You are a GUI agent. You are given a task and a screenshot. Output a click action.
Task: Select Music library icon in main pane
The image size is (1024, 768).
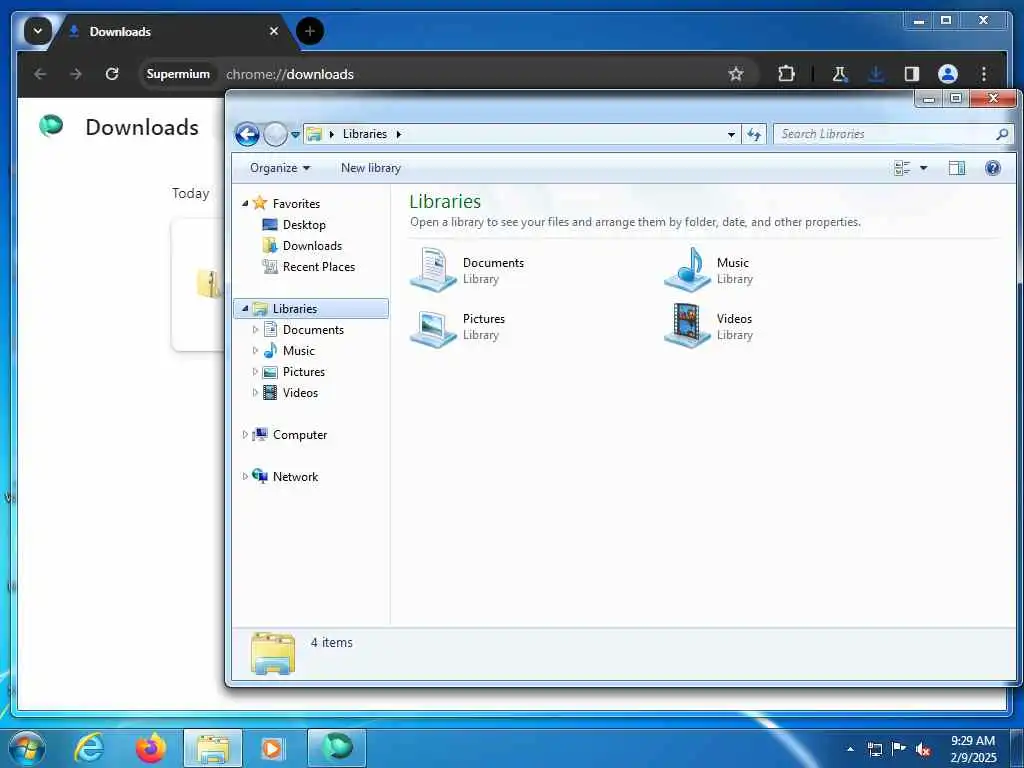(688, 269)
